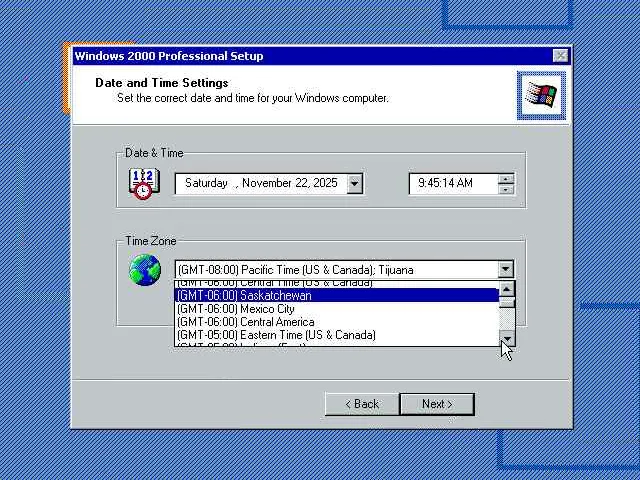The height and width of the screenshot is (480, 640).
Task: Close the Windows 2000 Professional Setup dialog
Action: [x=560, y=56]
